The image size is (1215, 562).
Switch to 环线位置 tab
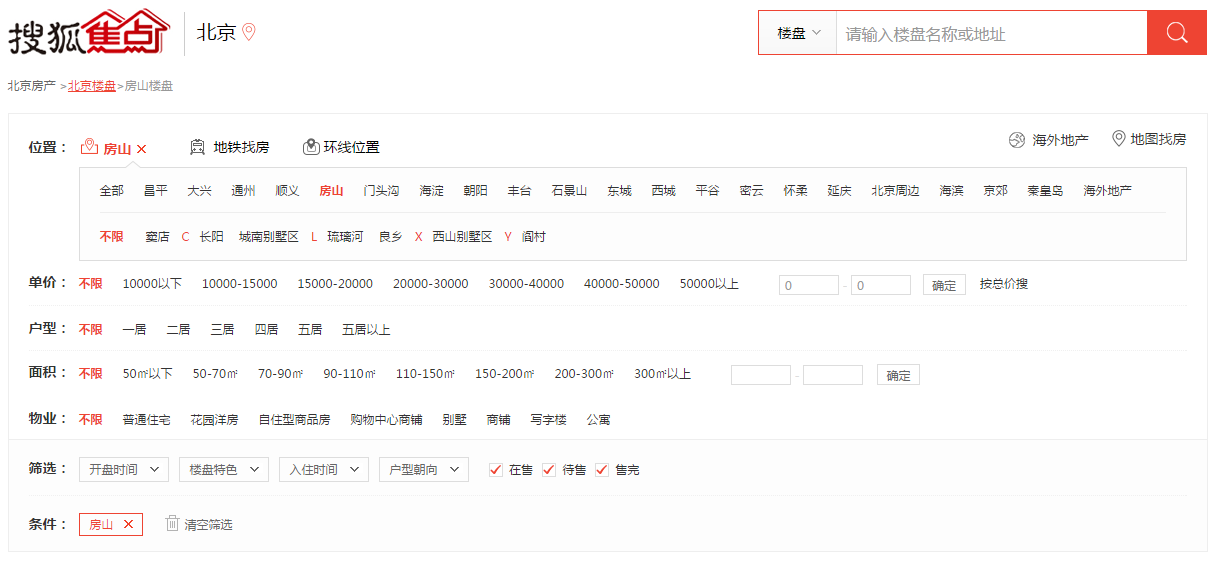tap(352, 147)
